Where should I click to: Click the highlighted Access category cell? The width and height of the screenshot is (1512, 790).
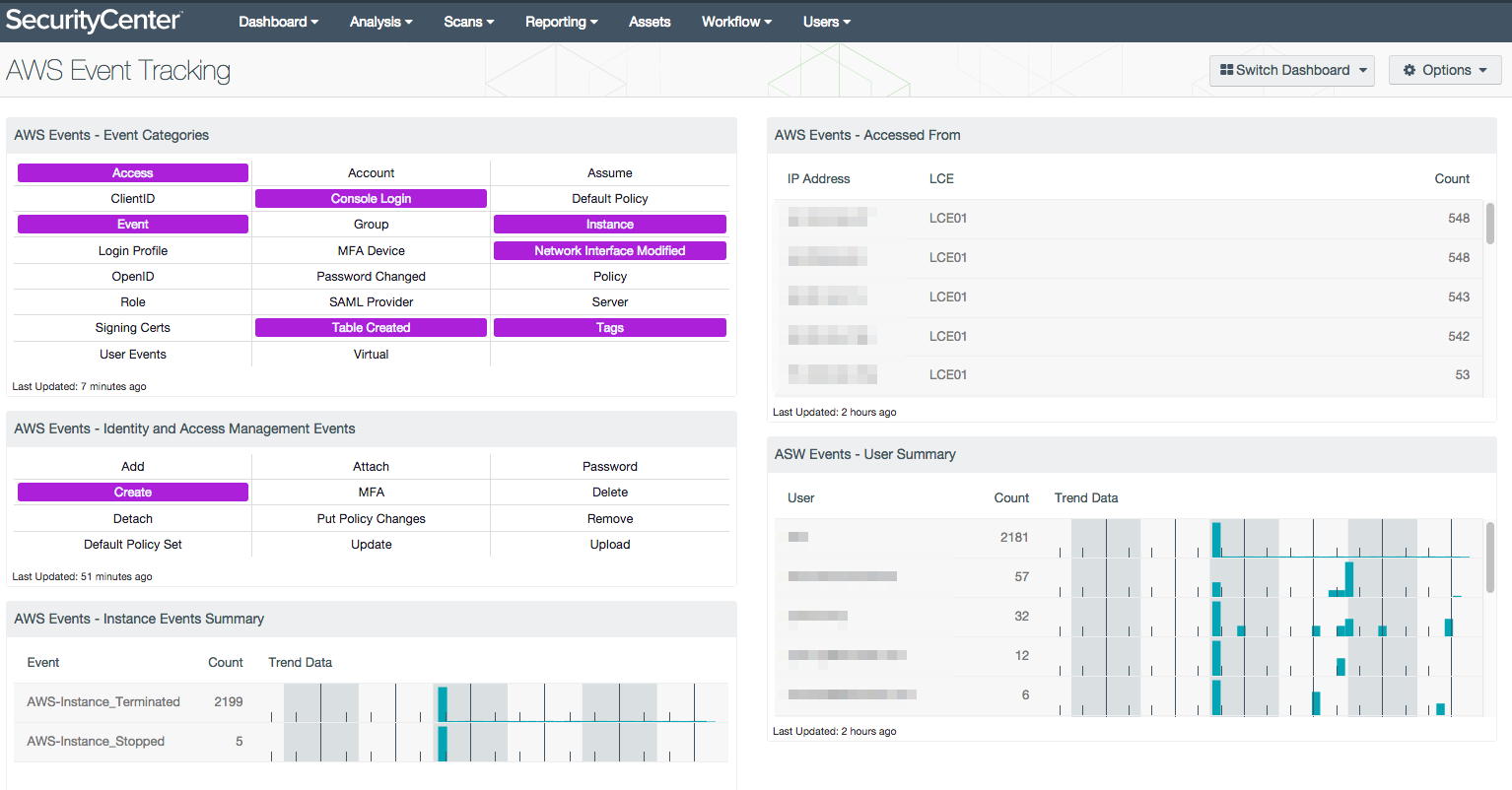click(x=133, y=173)
